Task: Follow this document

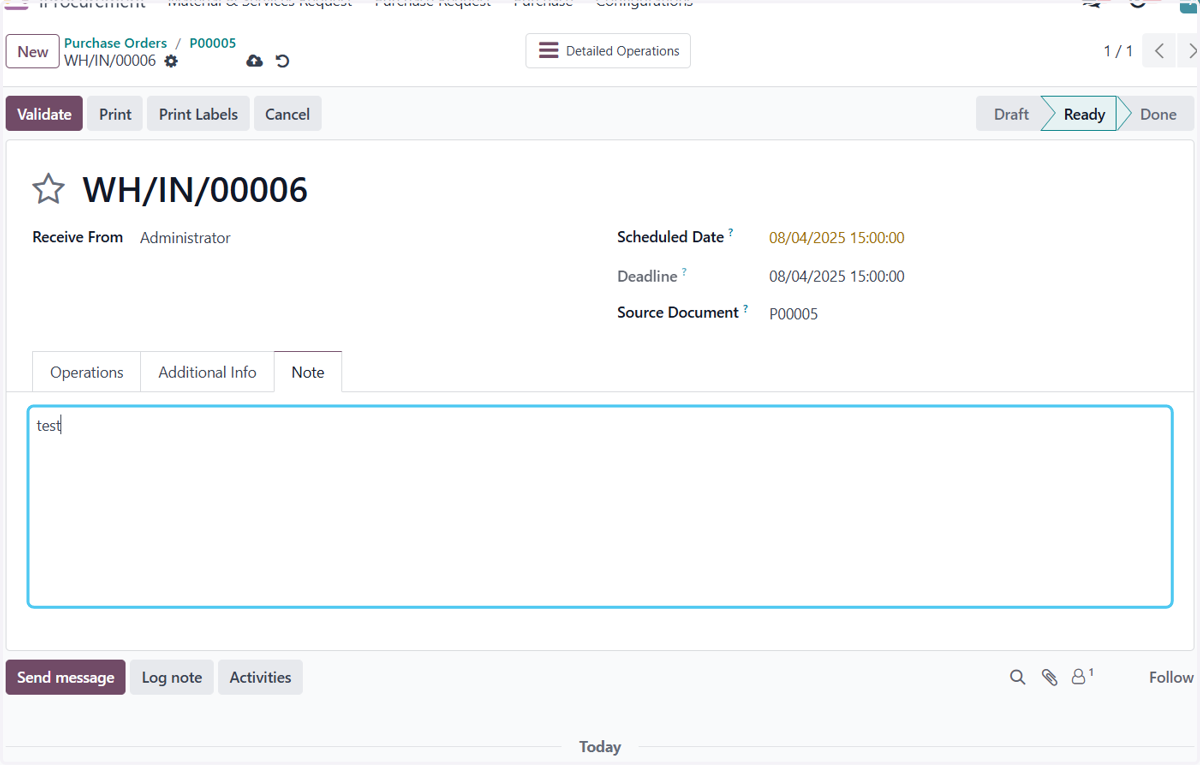Action: tap(1171, 677)
